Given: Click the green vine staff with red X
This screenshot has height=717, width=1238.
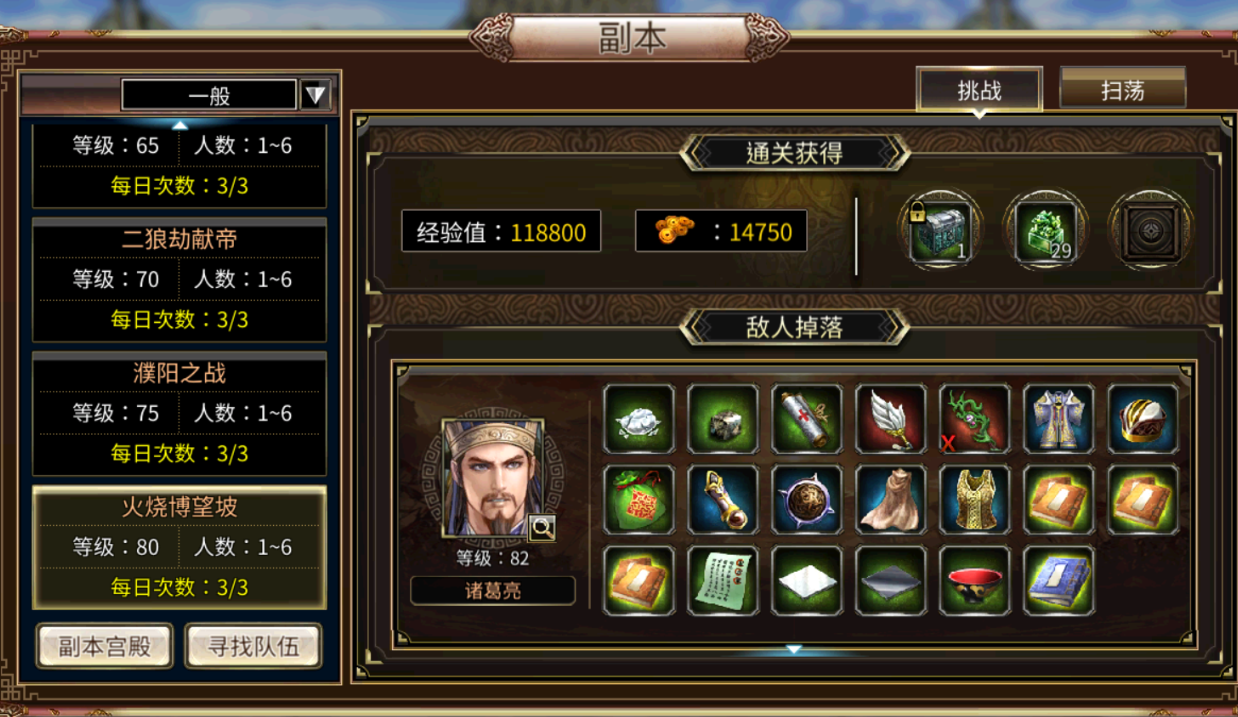Looking at the screenshot, I should [x=975, y=419].
